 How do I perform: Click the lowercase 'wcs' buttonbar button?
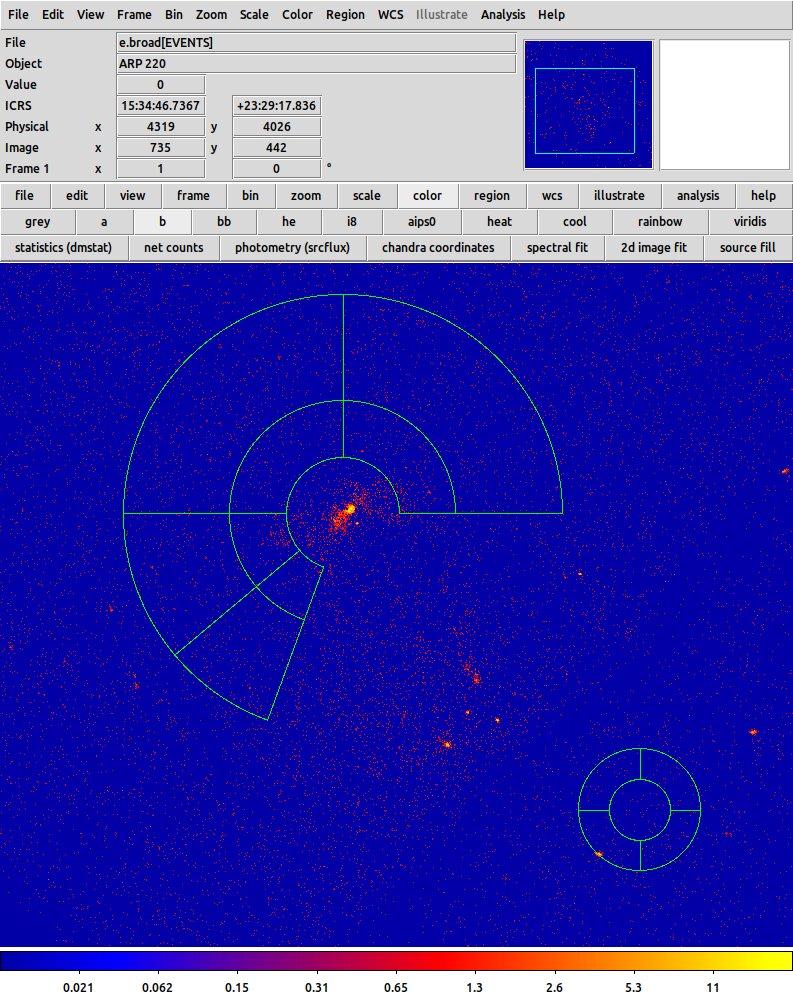pyautogui.click(x=552, y=195)
